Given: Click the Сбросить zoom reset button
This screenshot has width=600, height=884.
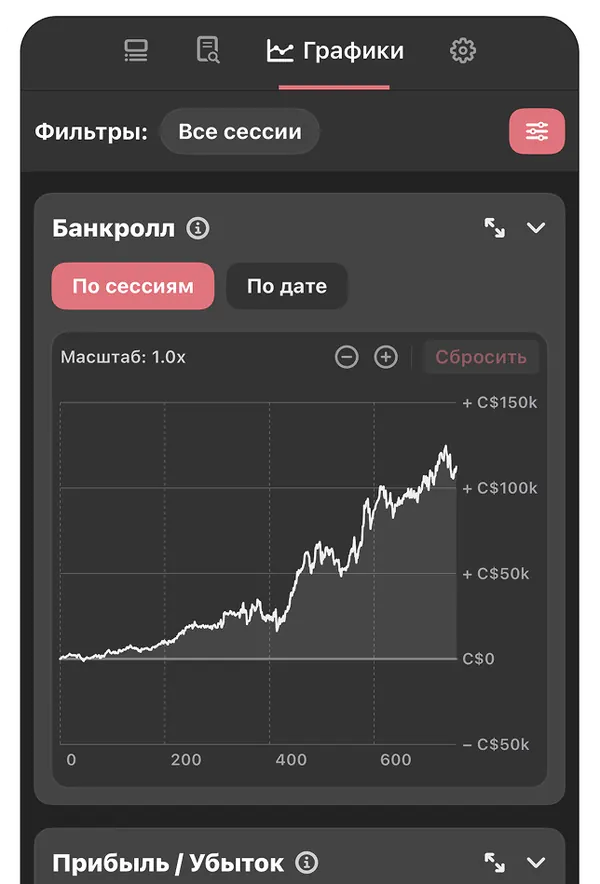Looking at the screenshot, I should [x=481, y=357].
